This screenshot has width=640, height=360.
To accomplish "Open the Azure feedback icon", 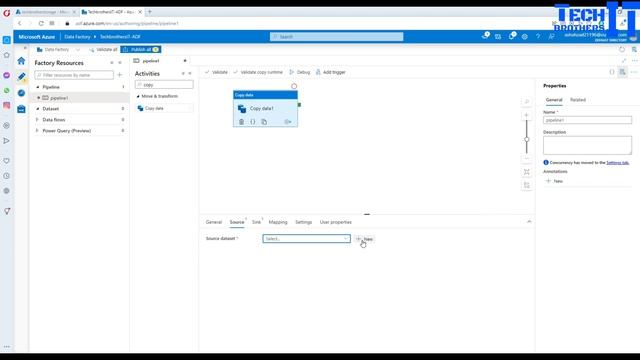I will pyautogui.click(x=551, y=37).
